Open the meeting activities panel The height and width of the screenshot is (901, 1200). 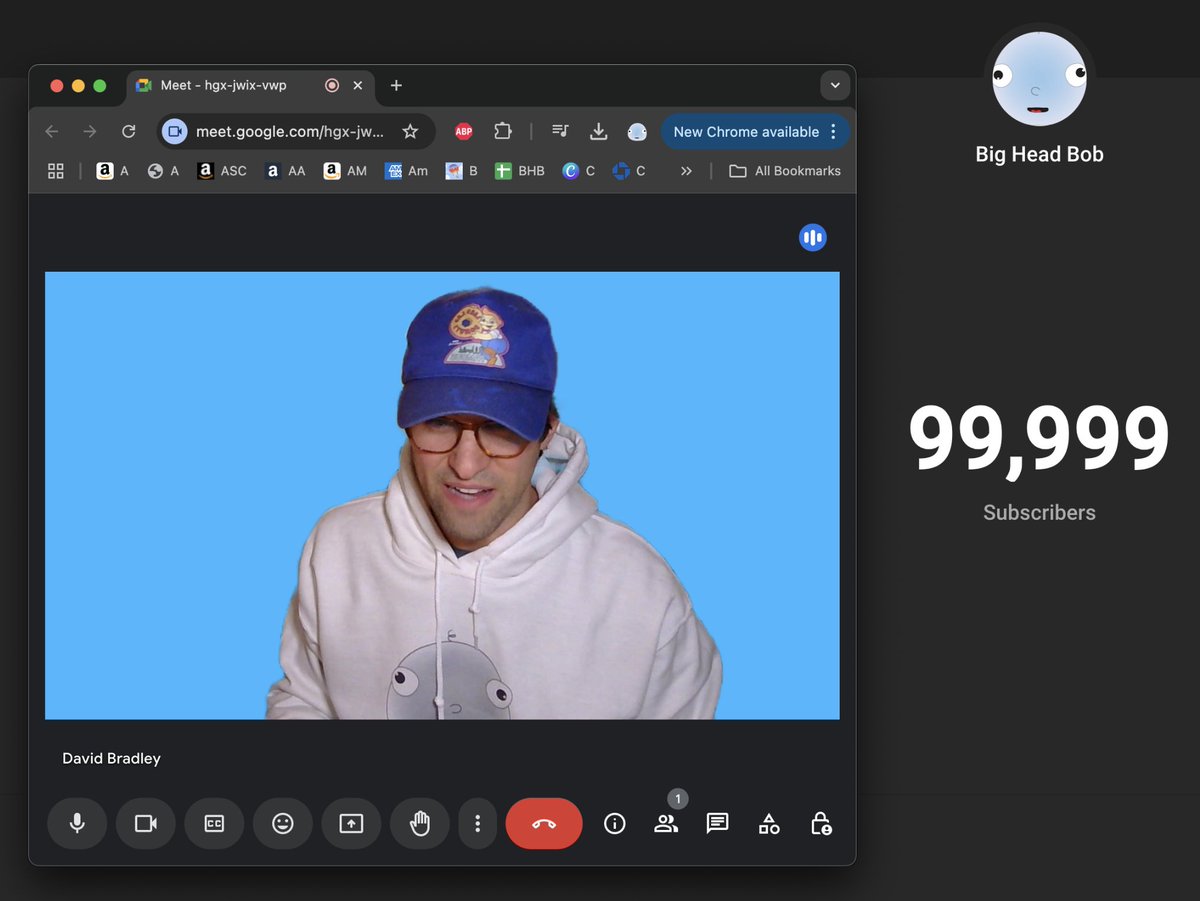coord(768,823)
